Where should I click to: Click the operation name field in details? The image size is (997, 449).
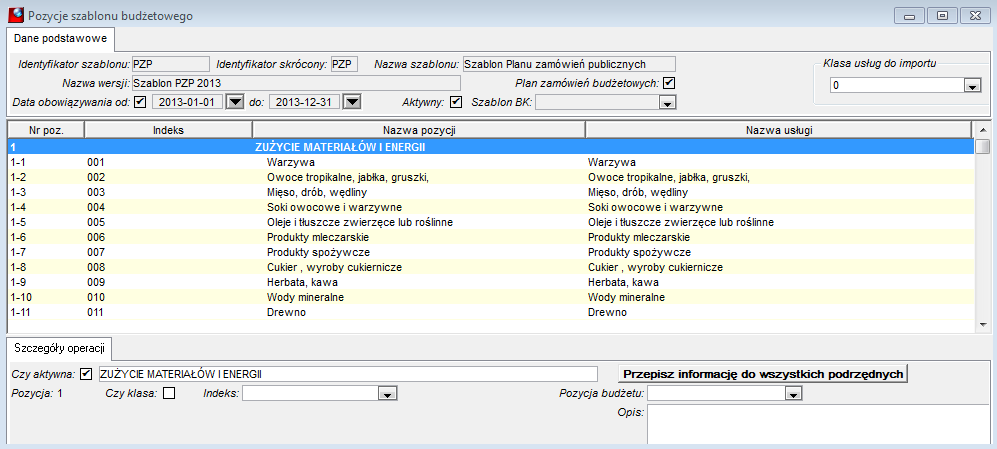(x=348, y=374)
